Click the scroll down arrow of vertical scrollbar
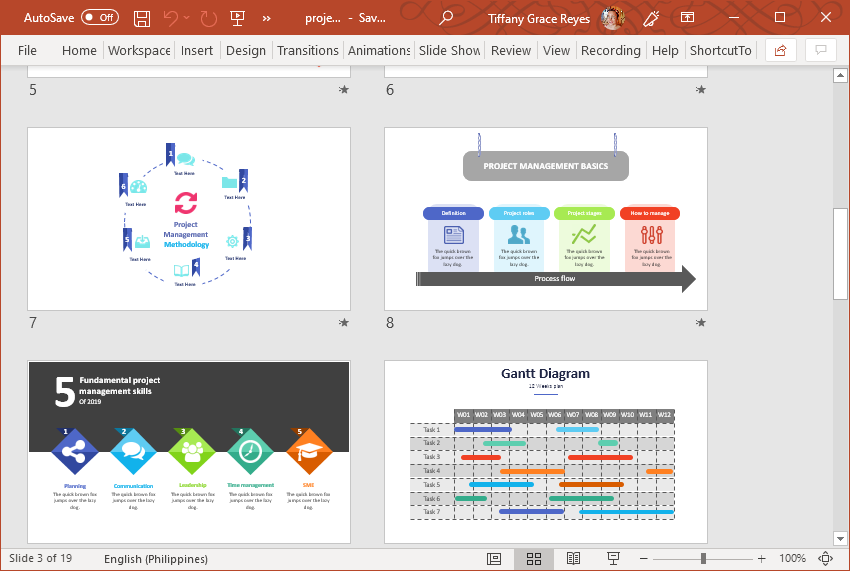The width and height of the screenshot is (850, 571). click(x=840, y=535)
